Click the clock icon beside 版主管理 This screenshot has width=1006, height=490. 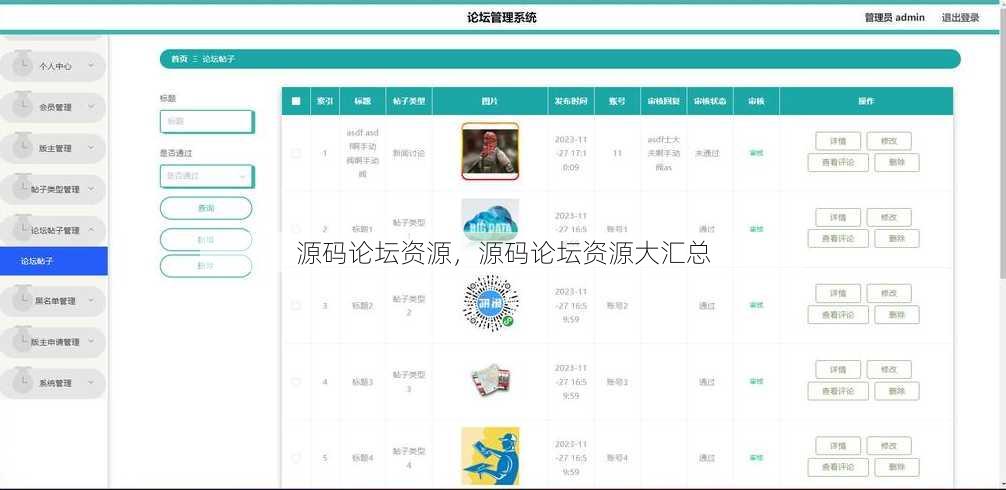pos(22,148)
